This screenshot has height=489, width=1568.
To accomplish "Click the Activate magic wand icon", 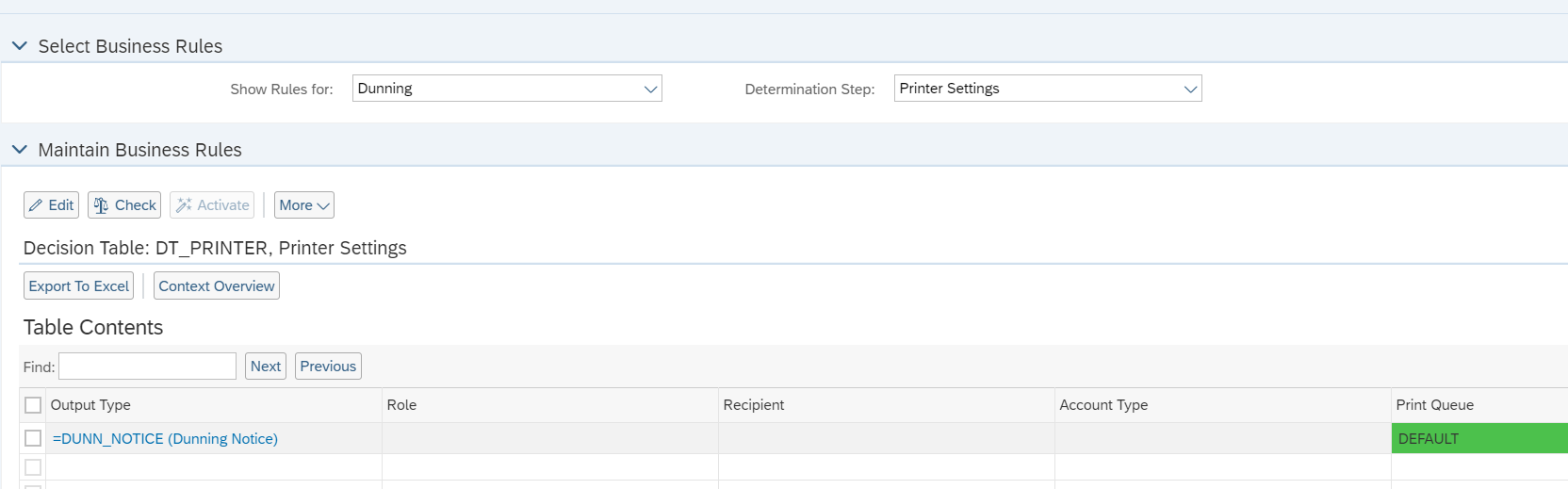I will tap(184, 205).
